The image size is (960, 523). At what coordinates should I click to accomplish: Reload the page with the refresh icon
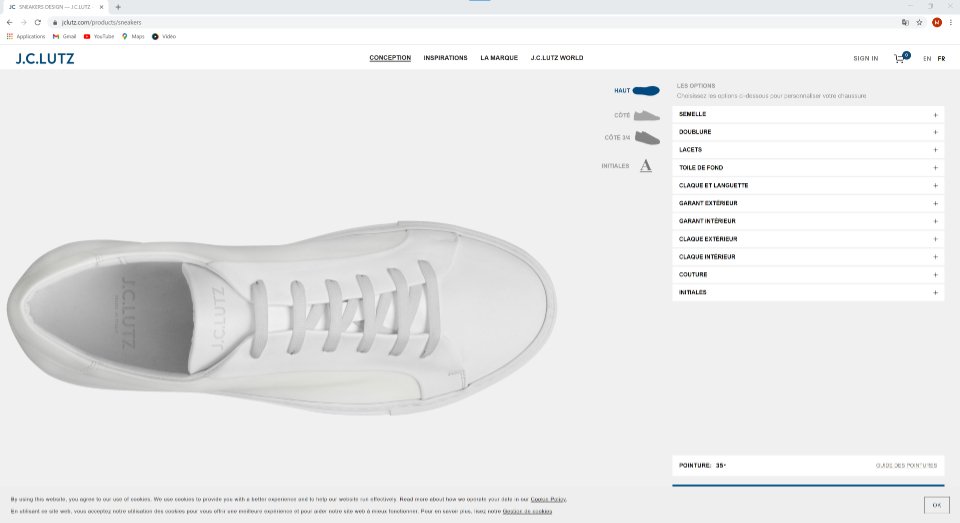(37, 22)
